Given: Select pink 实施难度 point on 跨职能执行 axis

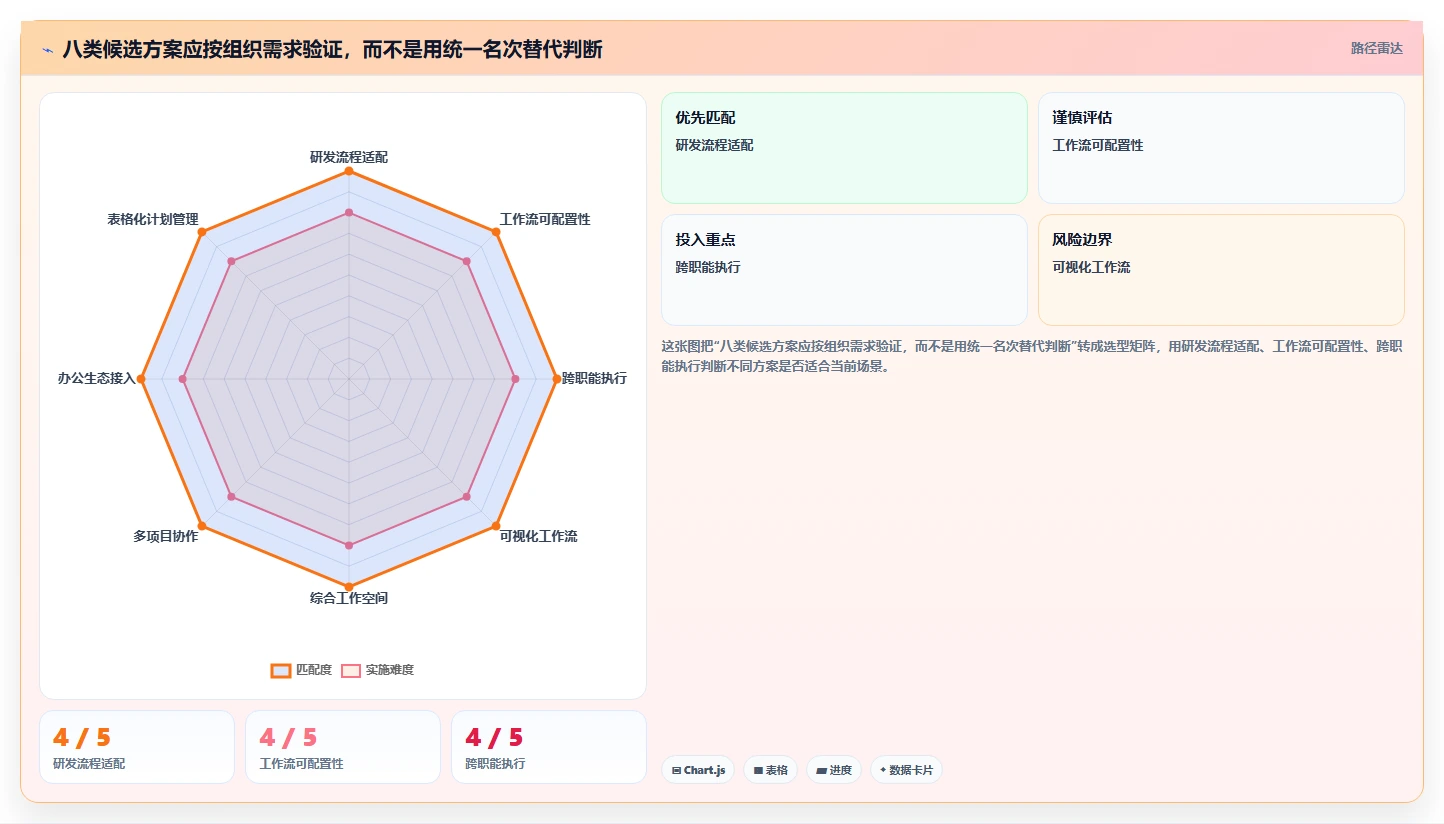Looking at the screenshot, I should pyautogui.click(x=515, y=379).
